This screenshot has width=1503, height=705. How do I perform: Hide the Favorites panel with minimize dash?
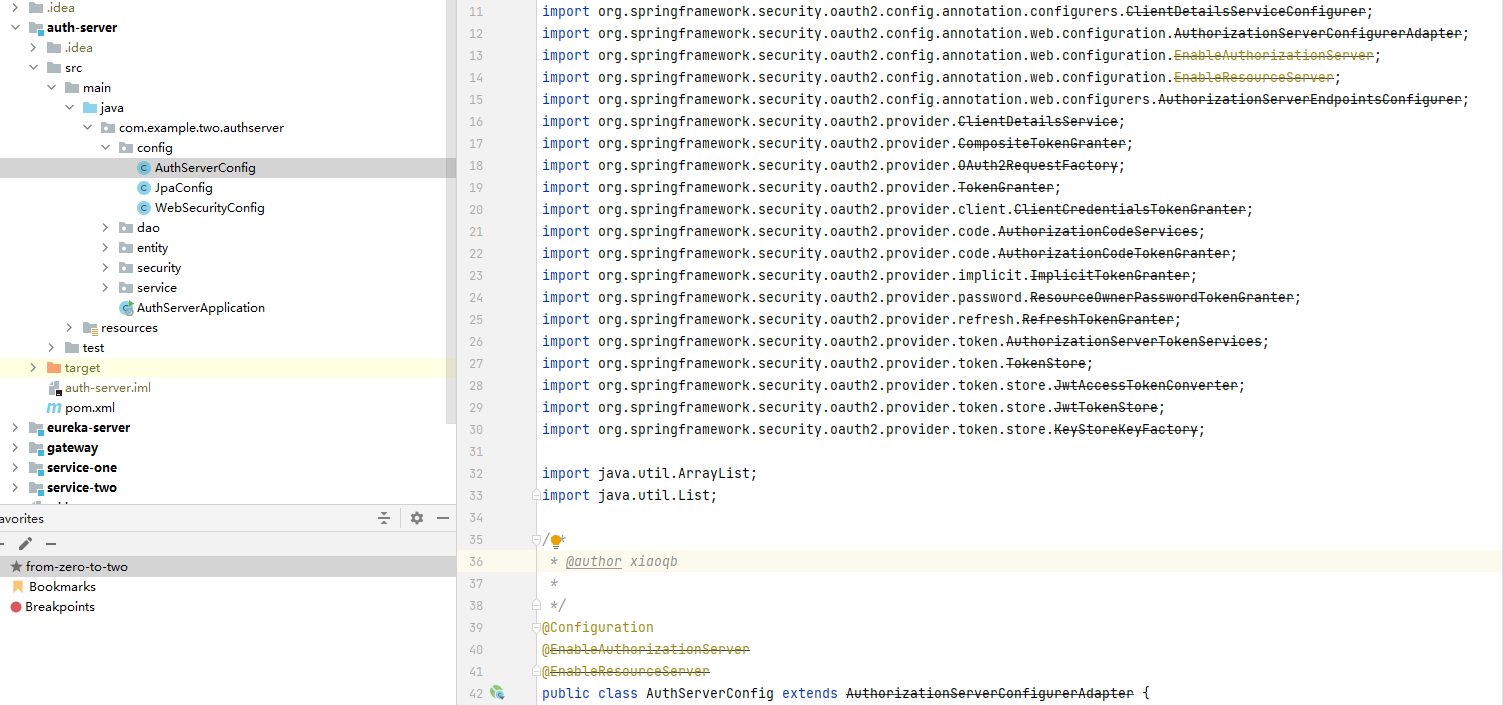(x=443, y=518)
